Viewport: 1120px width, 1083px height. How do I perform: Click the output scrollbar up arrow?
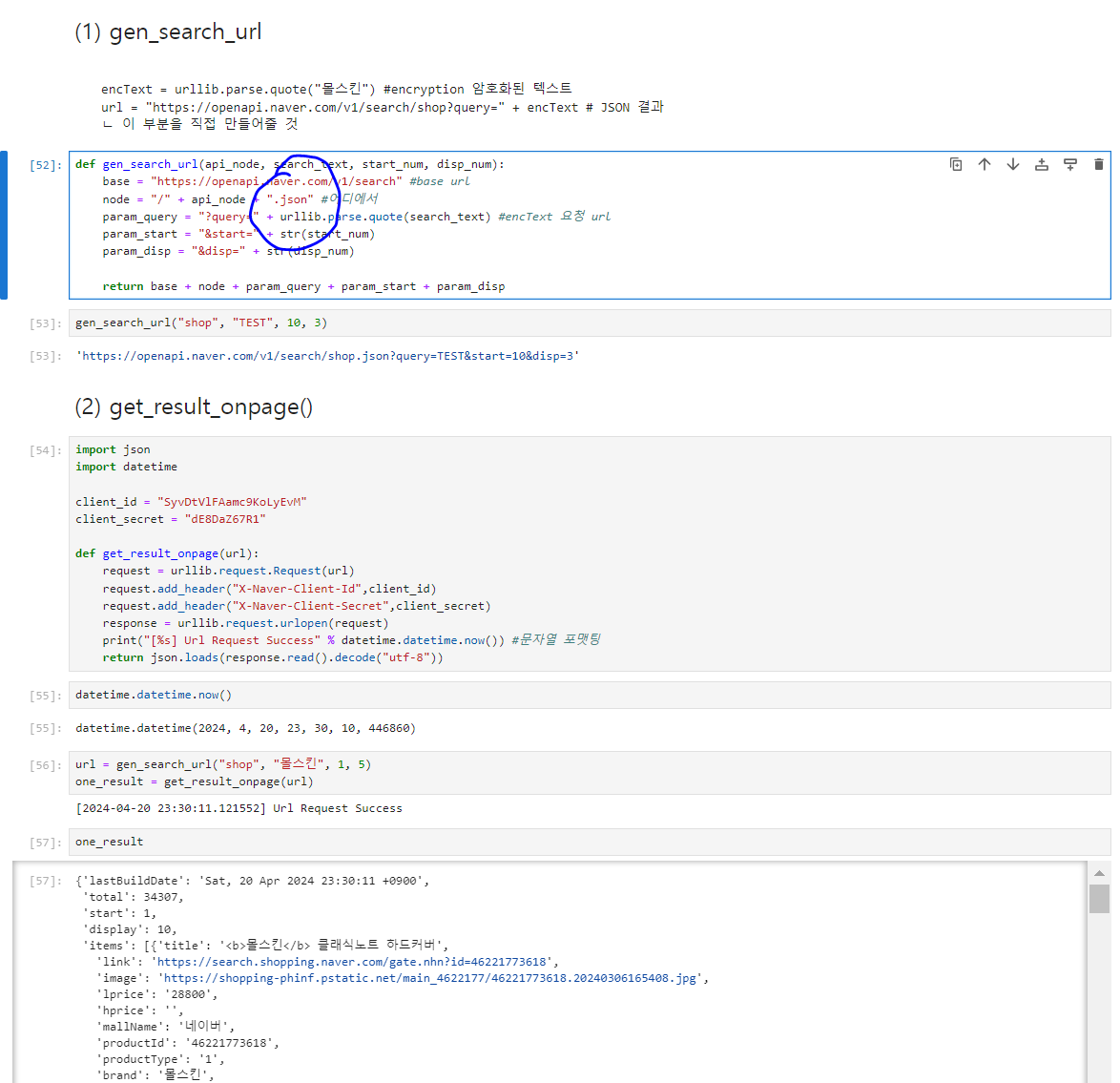(x=1099, y=873)
